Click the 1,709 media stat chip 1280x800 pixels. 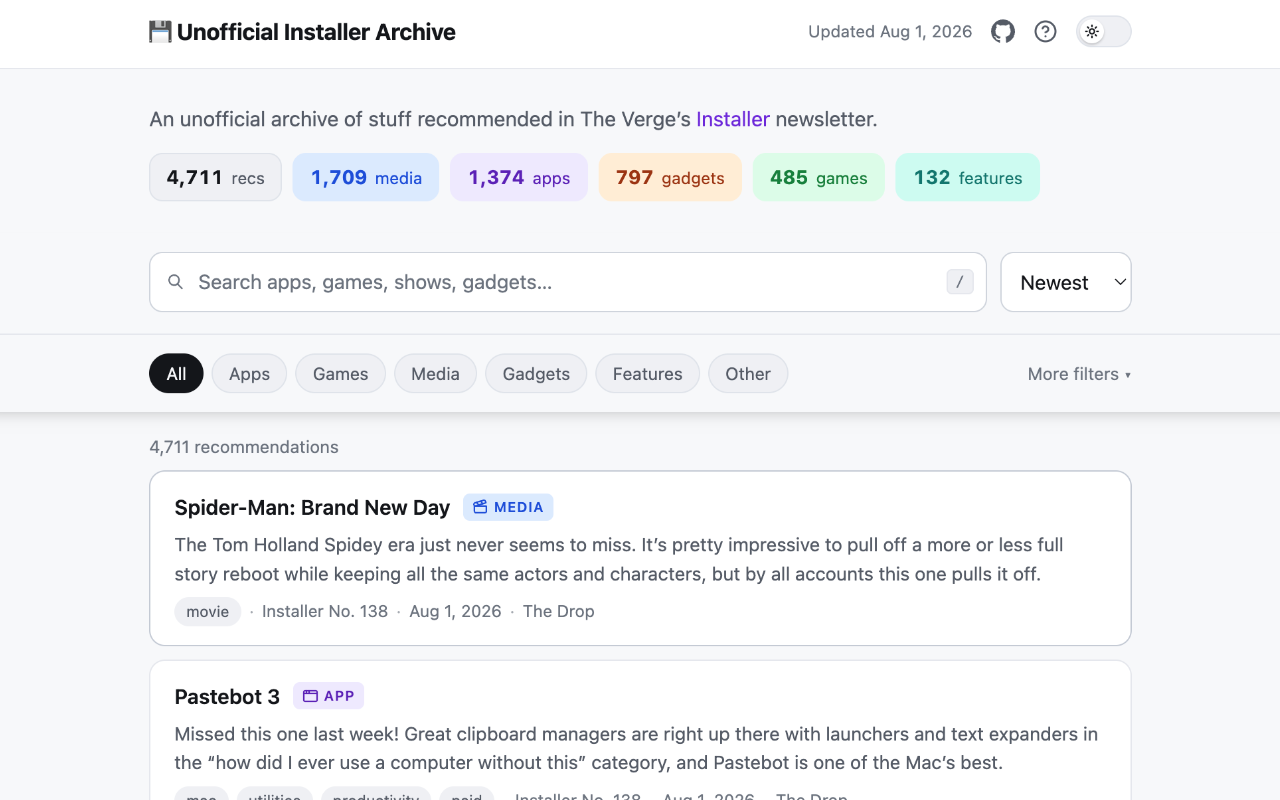coord(366,177)
